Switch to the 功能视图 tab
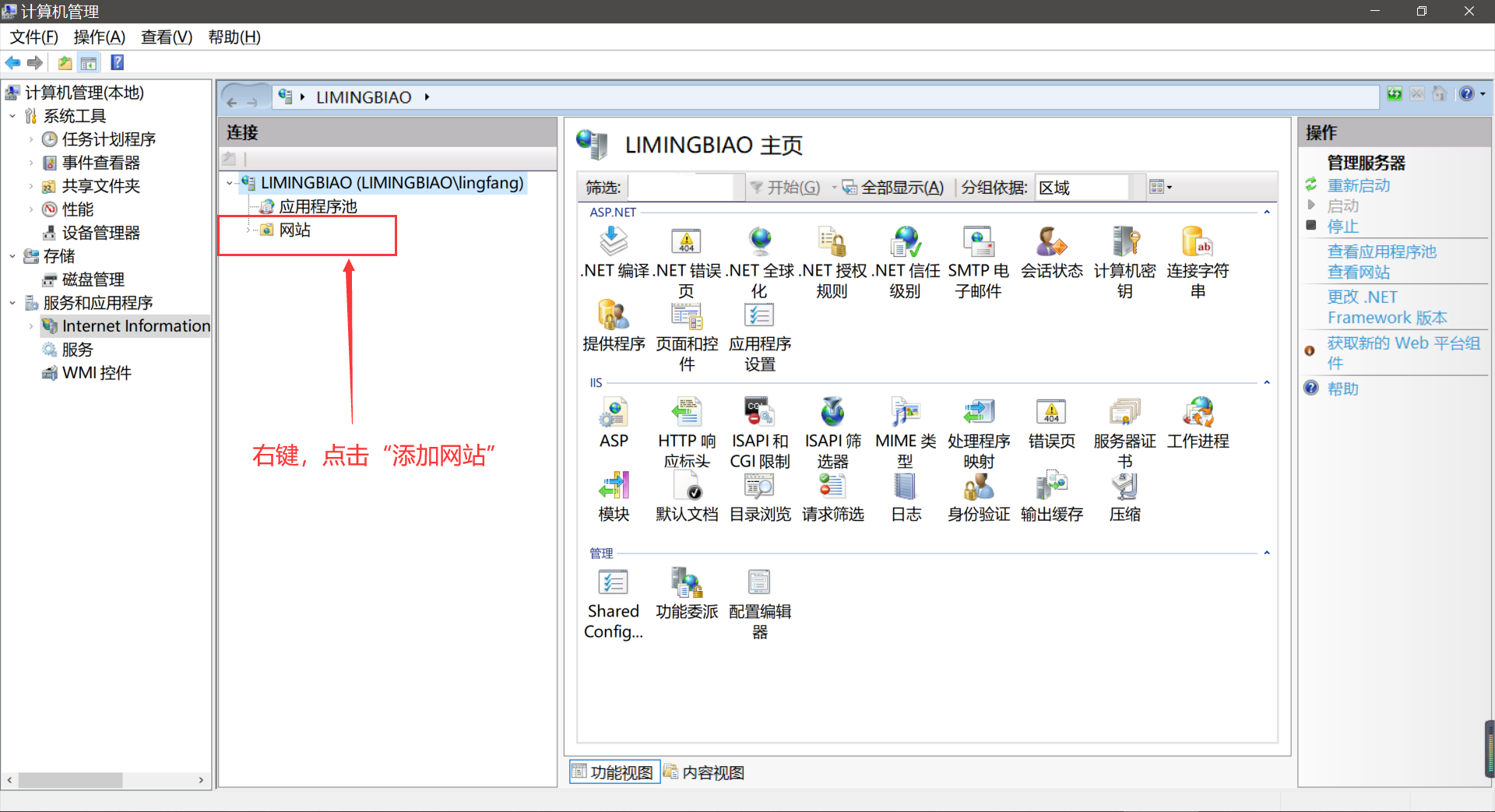Viewport: 1495px width, 812px height. coord(614,772)
